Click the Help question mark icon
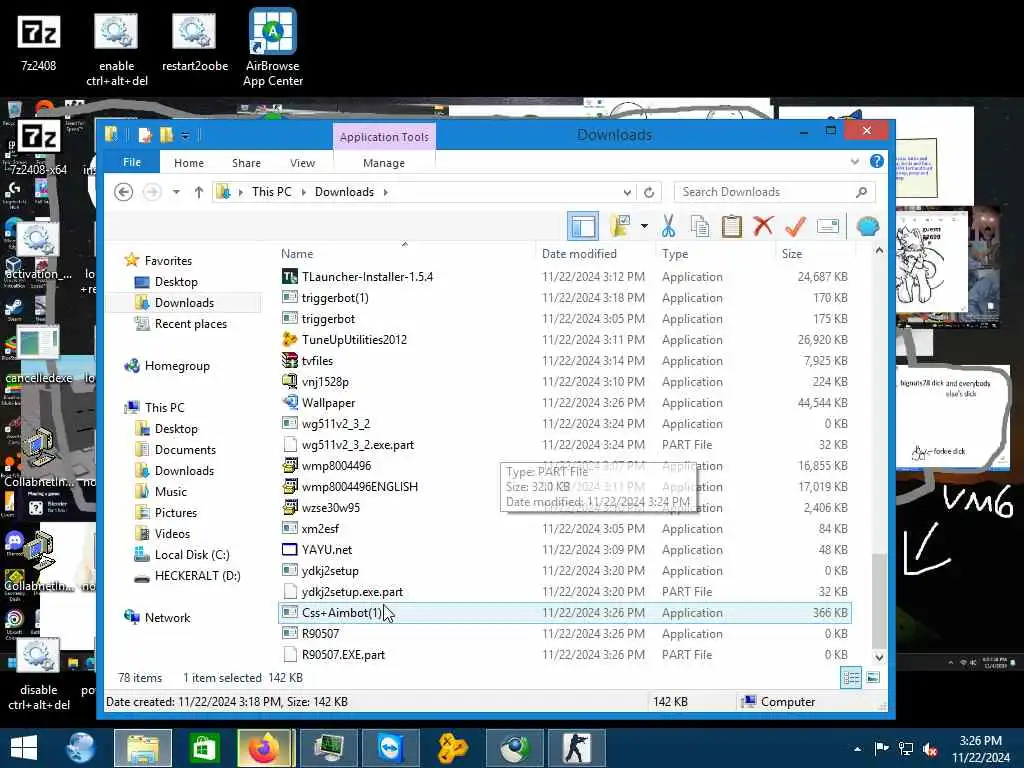The height and width of the screenshot is (768, 1024). tap(876, 161)
